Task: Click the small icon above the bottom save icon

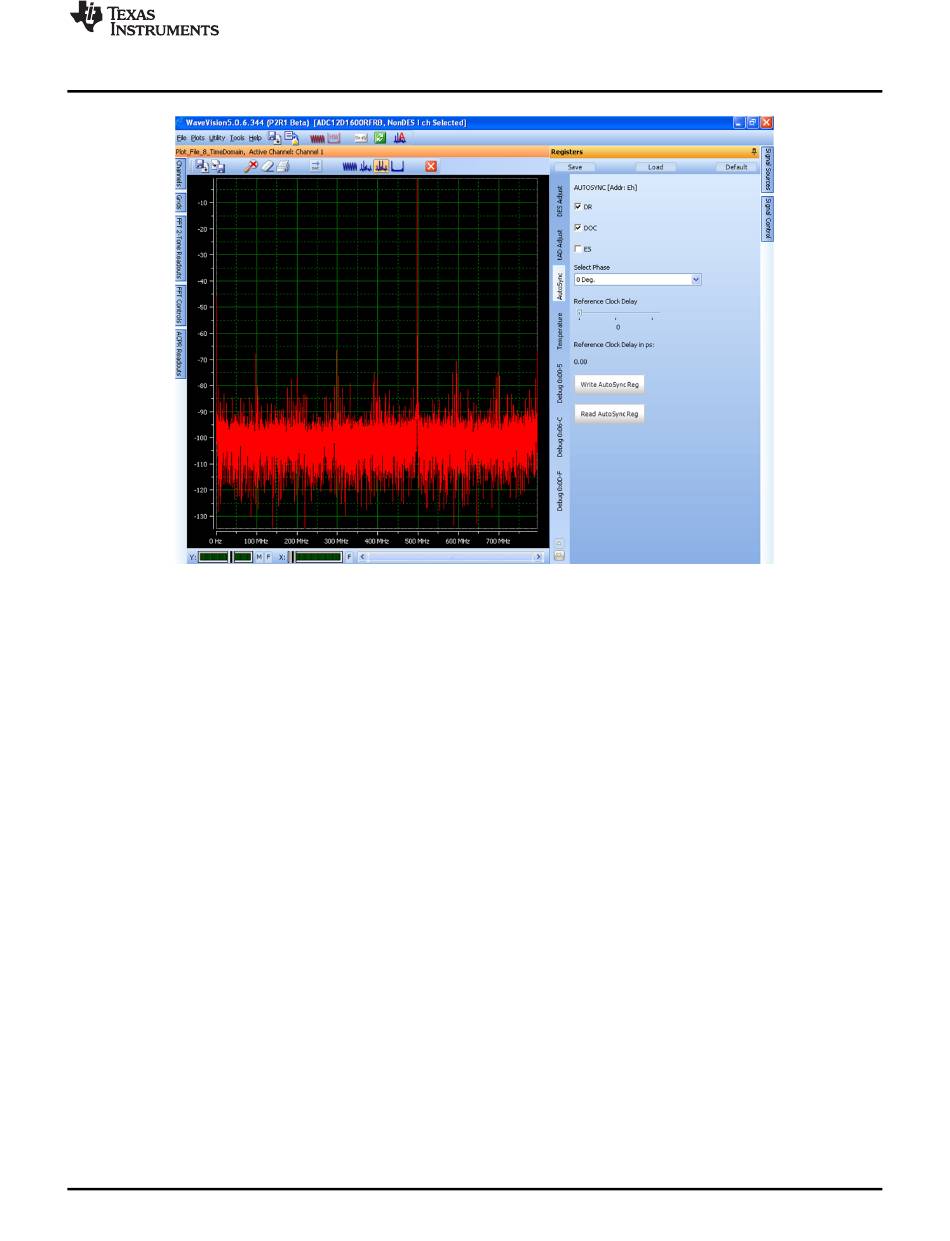Action: pyautogui.click(x=559, y=543)
